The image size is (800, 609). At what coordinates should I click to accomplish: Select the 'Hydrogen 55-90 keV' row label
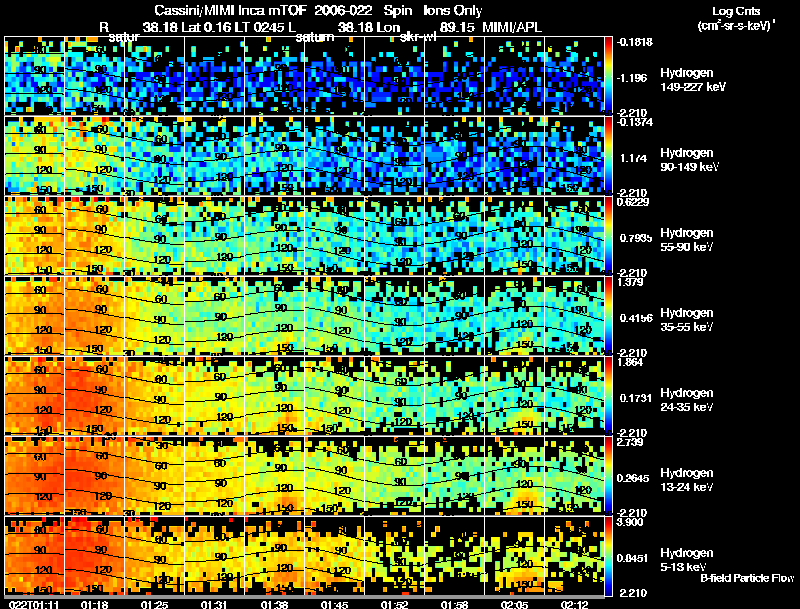pos(686,239)
